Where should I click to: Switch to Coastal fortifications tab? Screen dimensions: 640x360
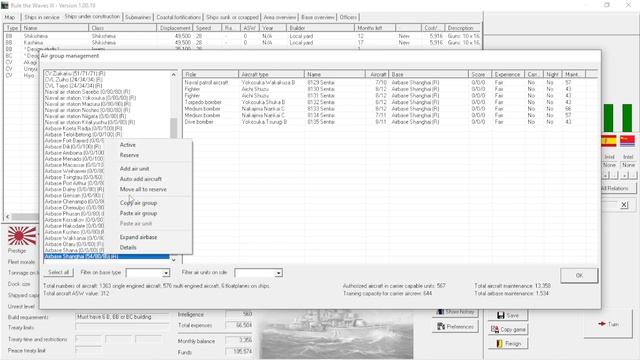(x=178, y=17)
